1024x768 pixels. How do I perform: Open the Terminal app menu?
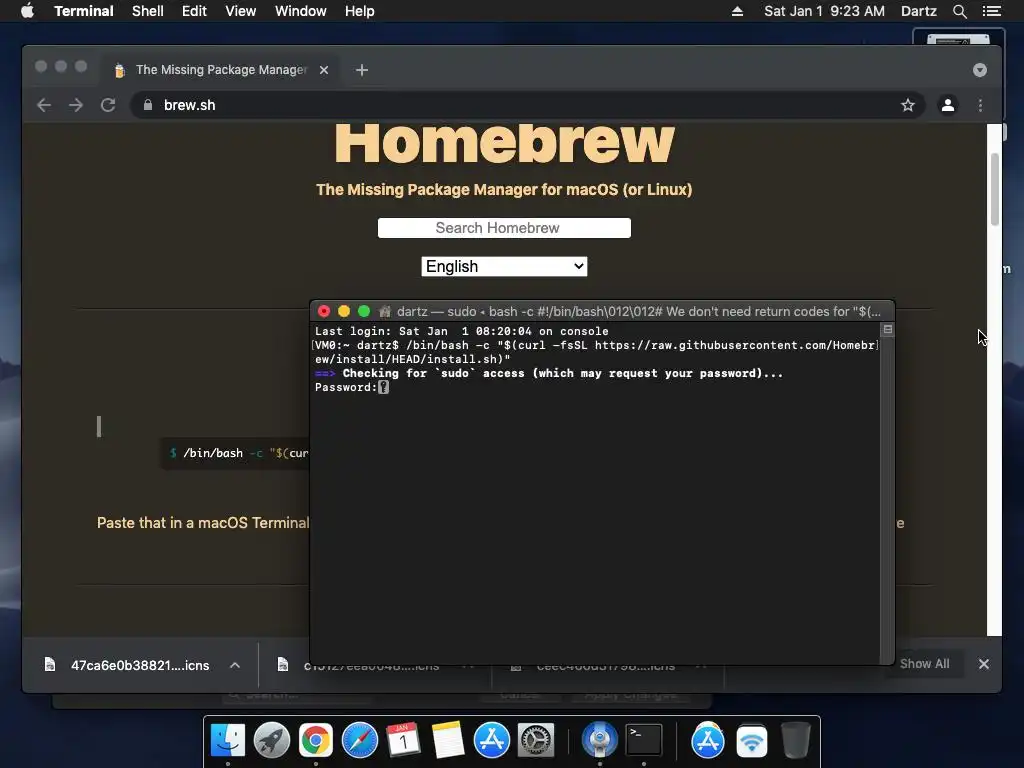point(84,11)
